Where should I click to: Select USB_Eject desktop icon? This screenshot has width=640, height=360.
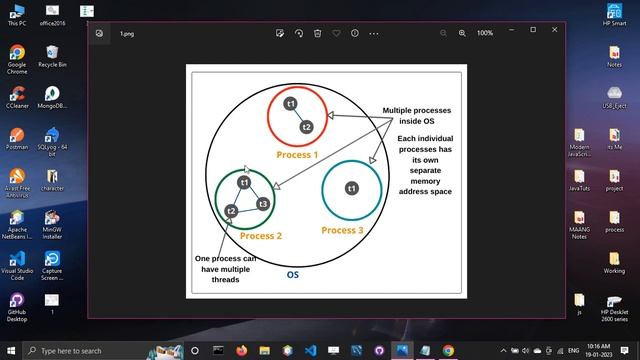(614, 98)
